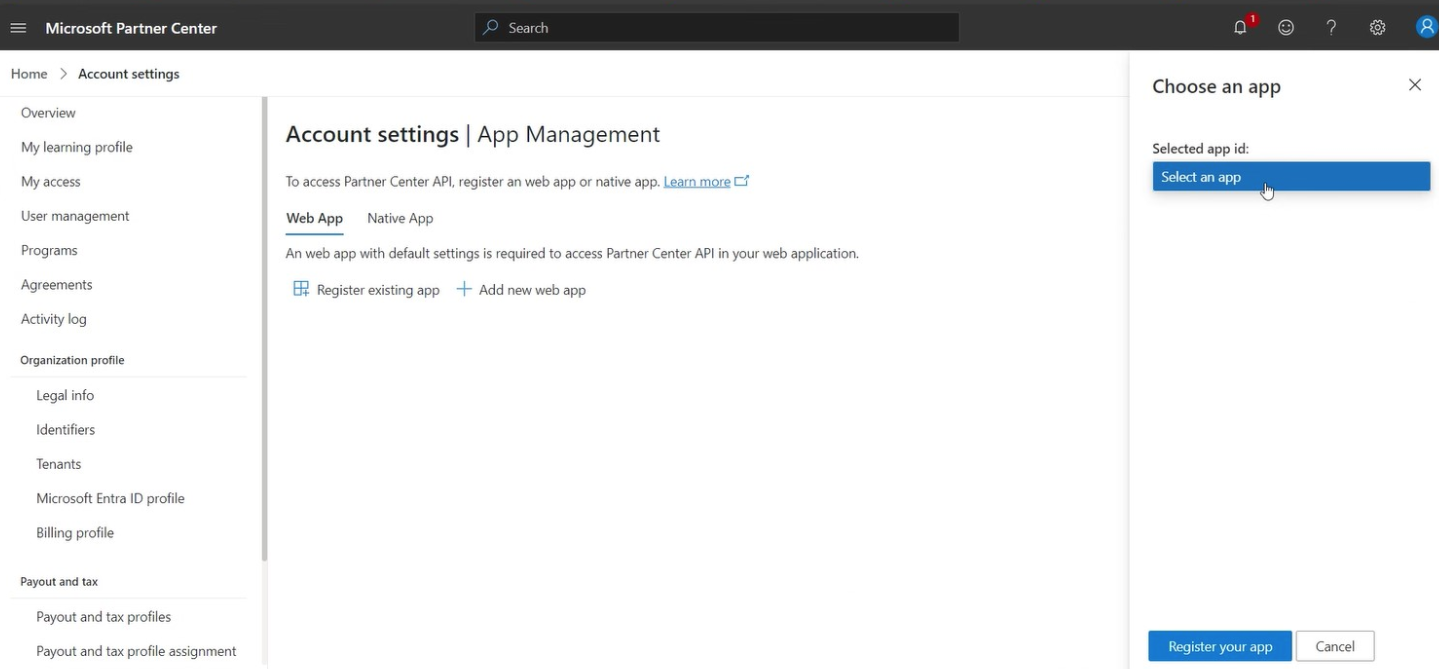Open My learning profile
Viewport: 1439px width, 669px height.
point(77,147)
